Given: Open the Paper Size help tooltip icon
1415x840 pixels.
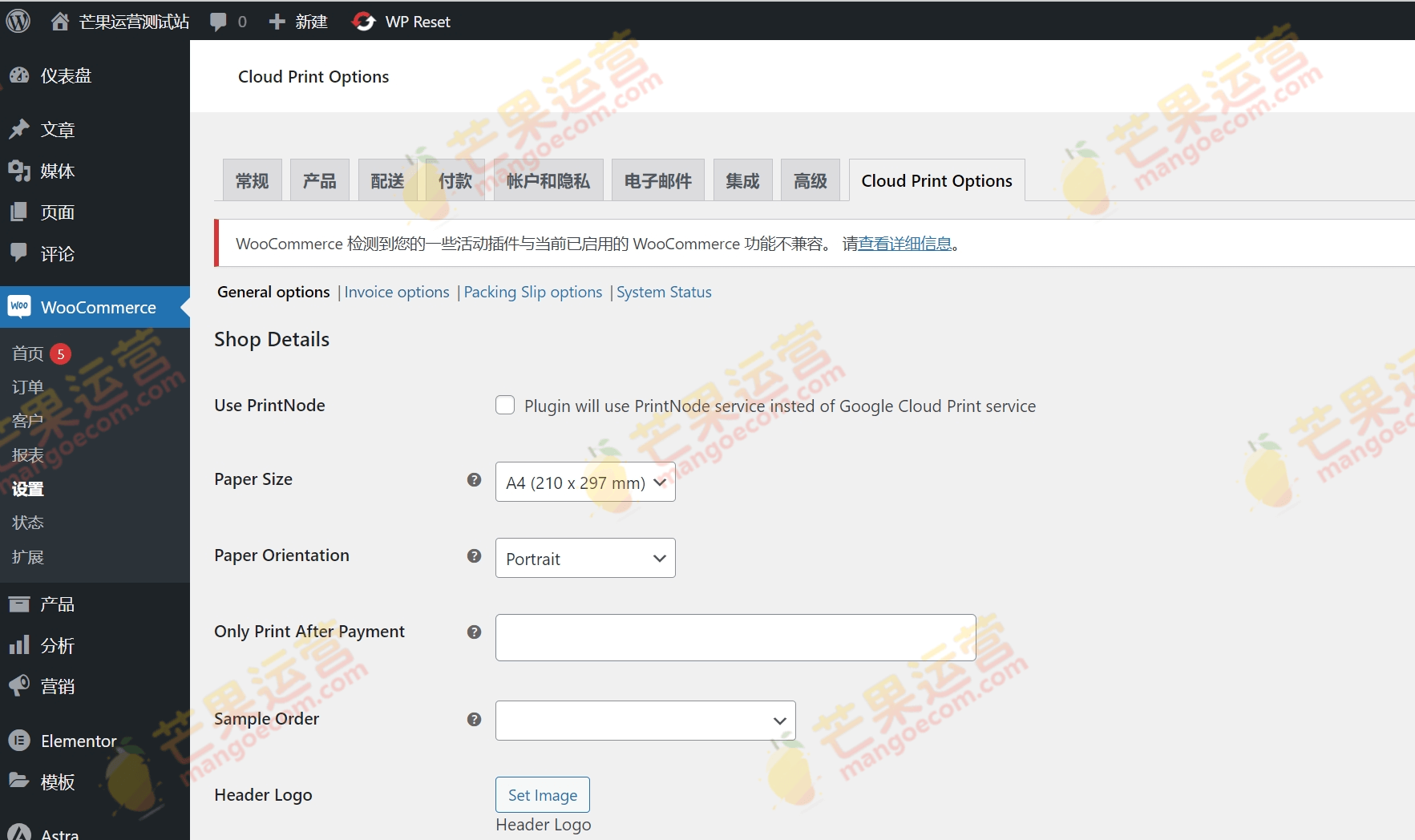Looking at the screenshot, I should [x=474, y=479].
